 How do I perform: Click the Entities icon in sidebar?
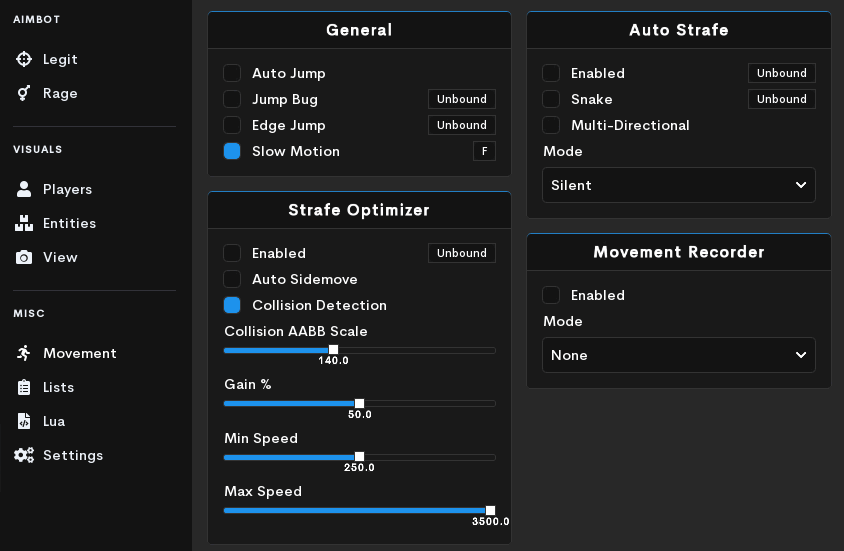(24, 223)
